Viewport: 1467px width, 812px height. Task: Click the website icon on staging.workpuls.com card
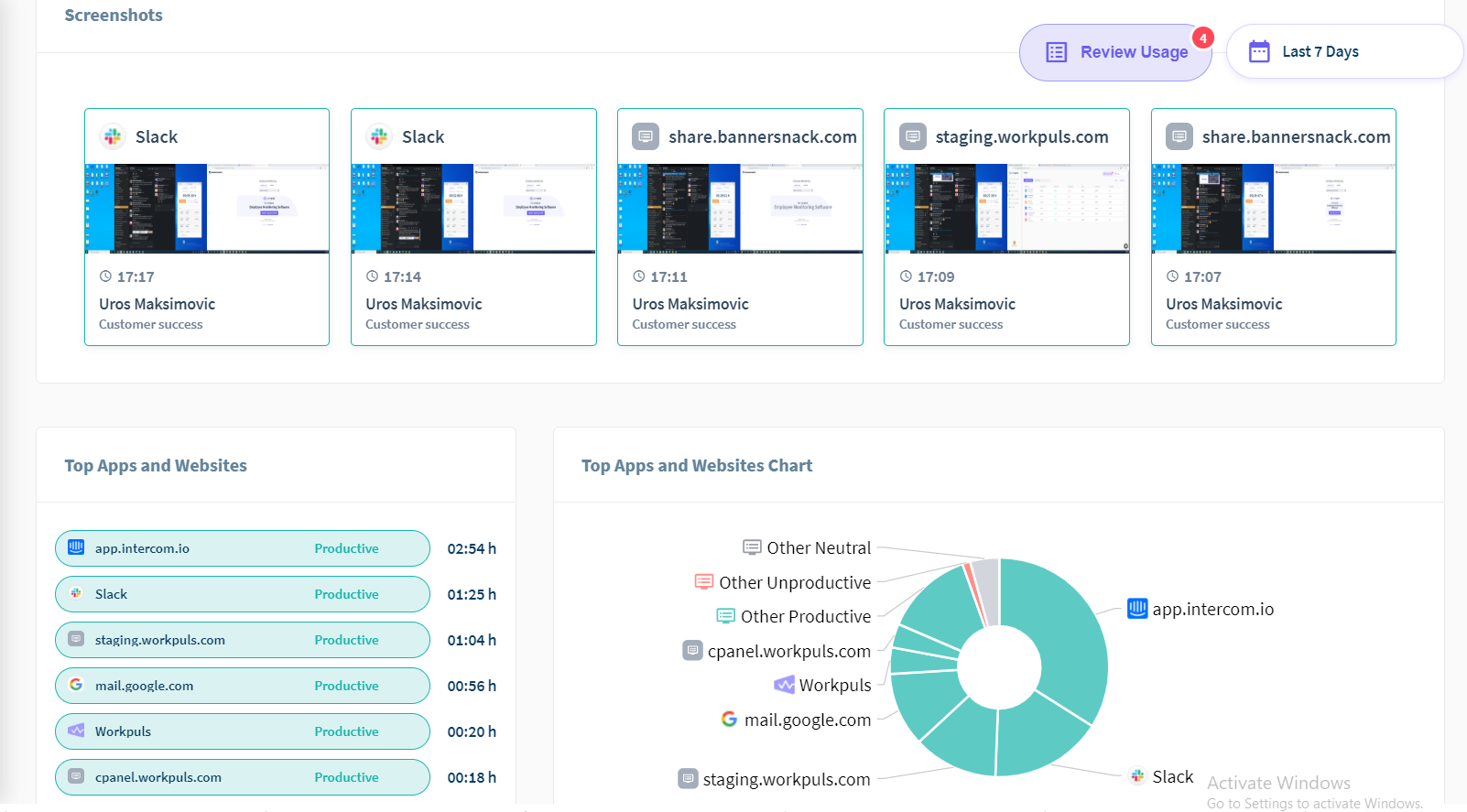tap(912, 136)
